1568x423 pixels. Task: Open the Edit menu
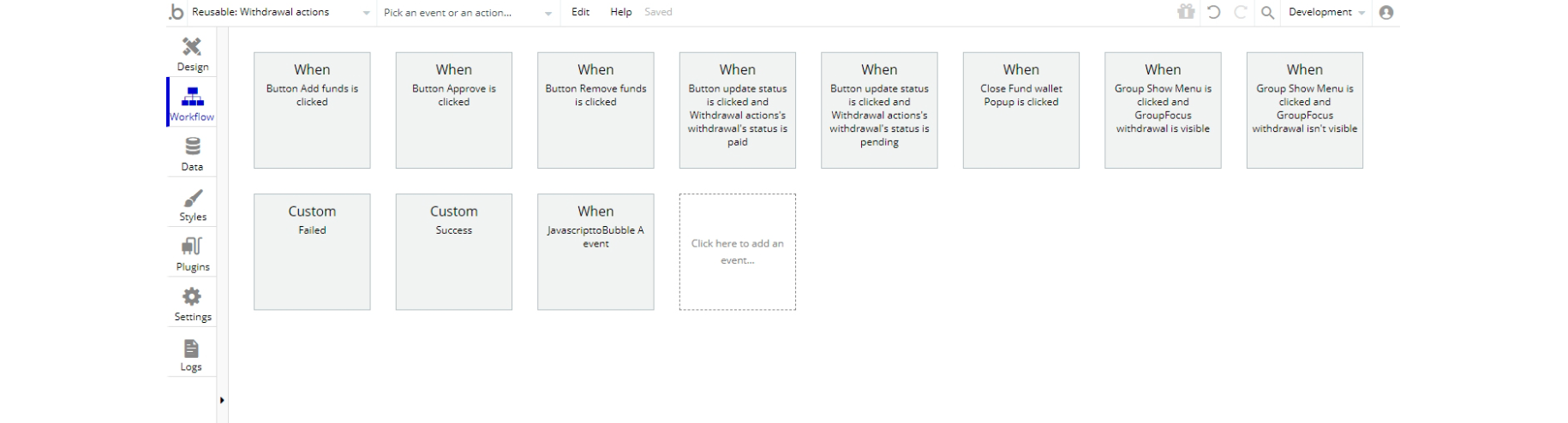click(x=580, y=12)
